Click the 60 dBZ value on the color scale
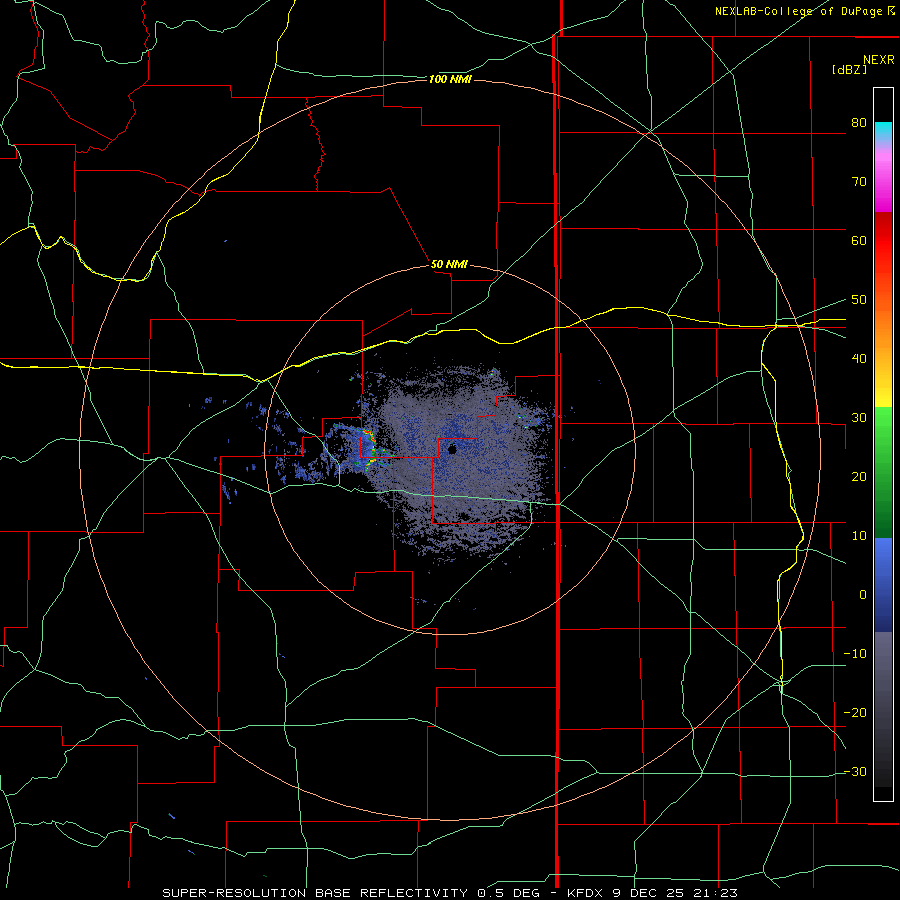900x900 pixels. tap(859, 241)
